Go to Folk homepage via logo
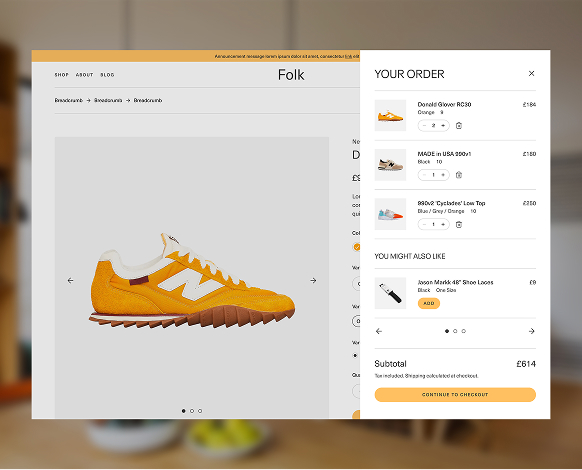The image size is (582, 470). pyautogui.click(x=291, y=75)
